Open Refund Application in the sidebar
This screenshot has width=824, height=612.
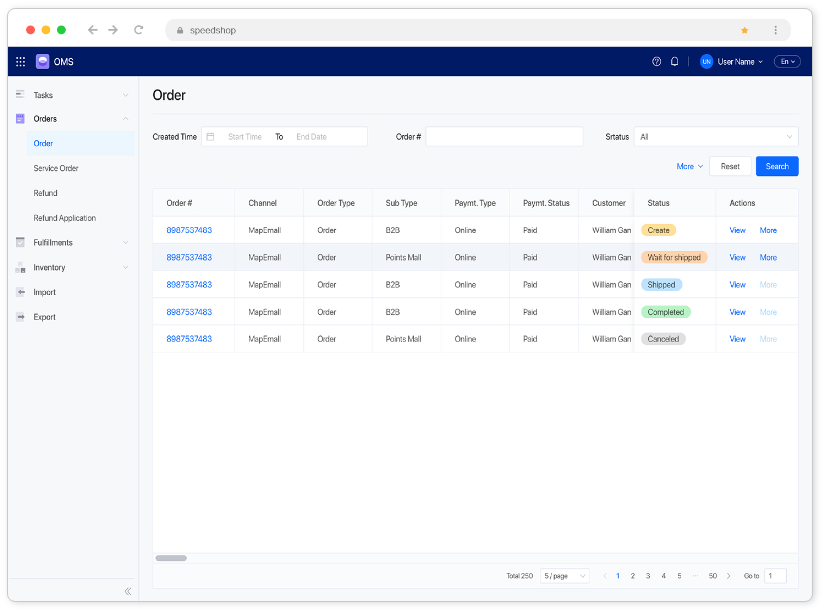(65, 218)
